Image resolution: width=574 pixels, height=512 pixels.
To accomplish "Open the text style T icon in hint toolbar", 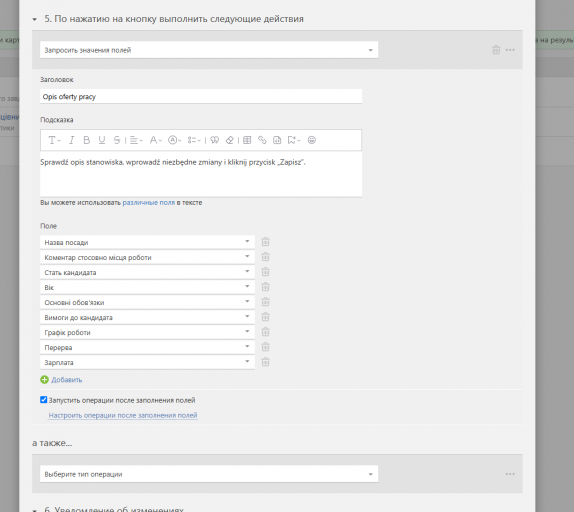I will [x=54, y=140].
